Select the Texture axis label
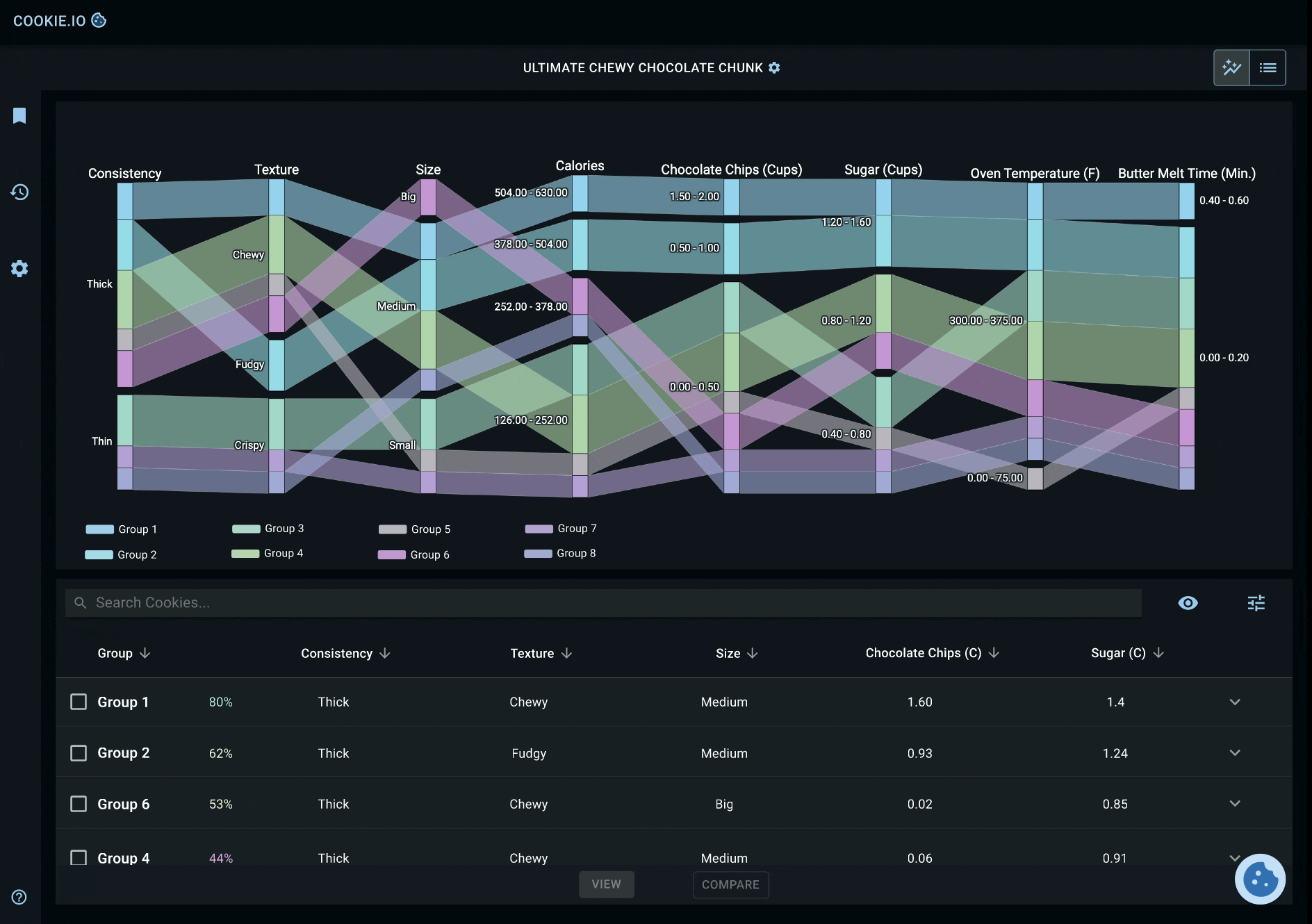This screenshot has height=924, width=1312. point(277,170)
